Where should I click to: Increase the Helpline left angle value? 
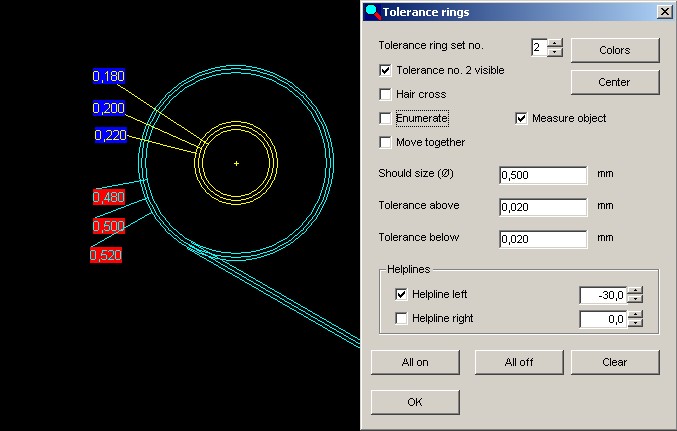click(x=634, y=290)
